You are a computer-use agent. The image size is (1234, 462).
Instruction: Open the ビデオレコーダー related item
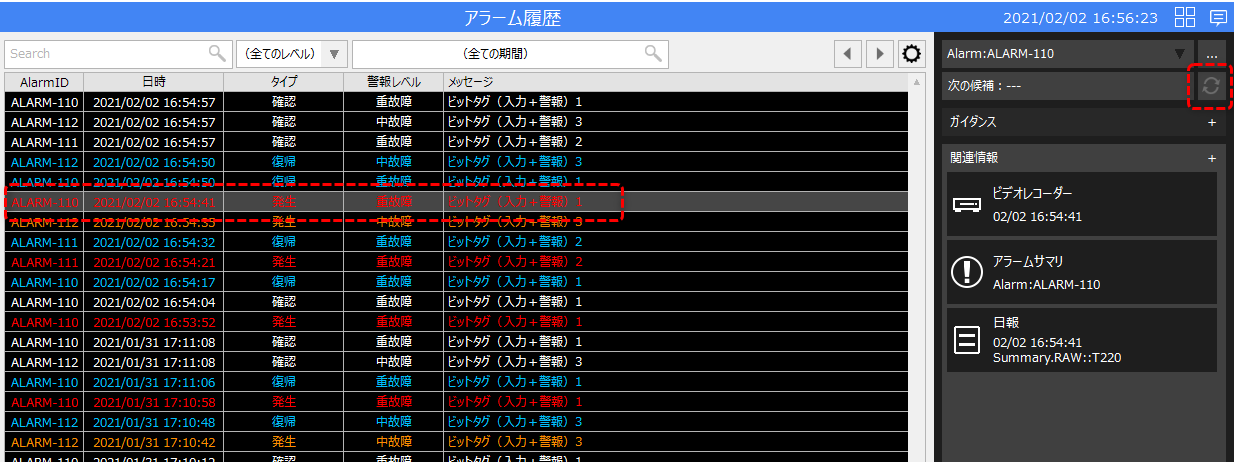1080,204
